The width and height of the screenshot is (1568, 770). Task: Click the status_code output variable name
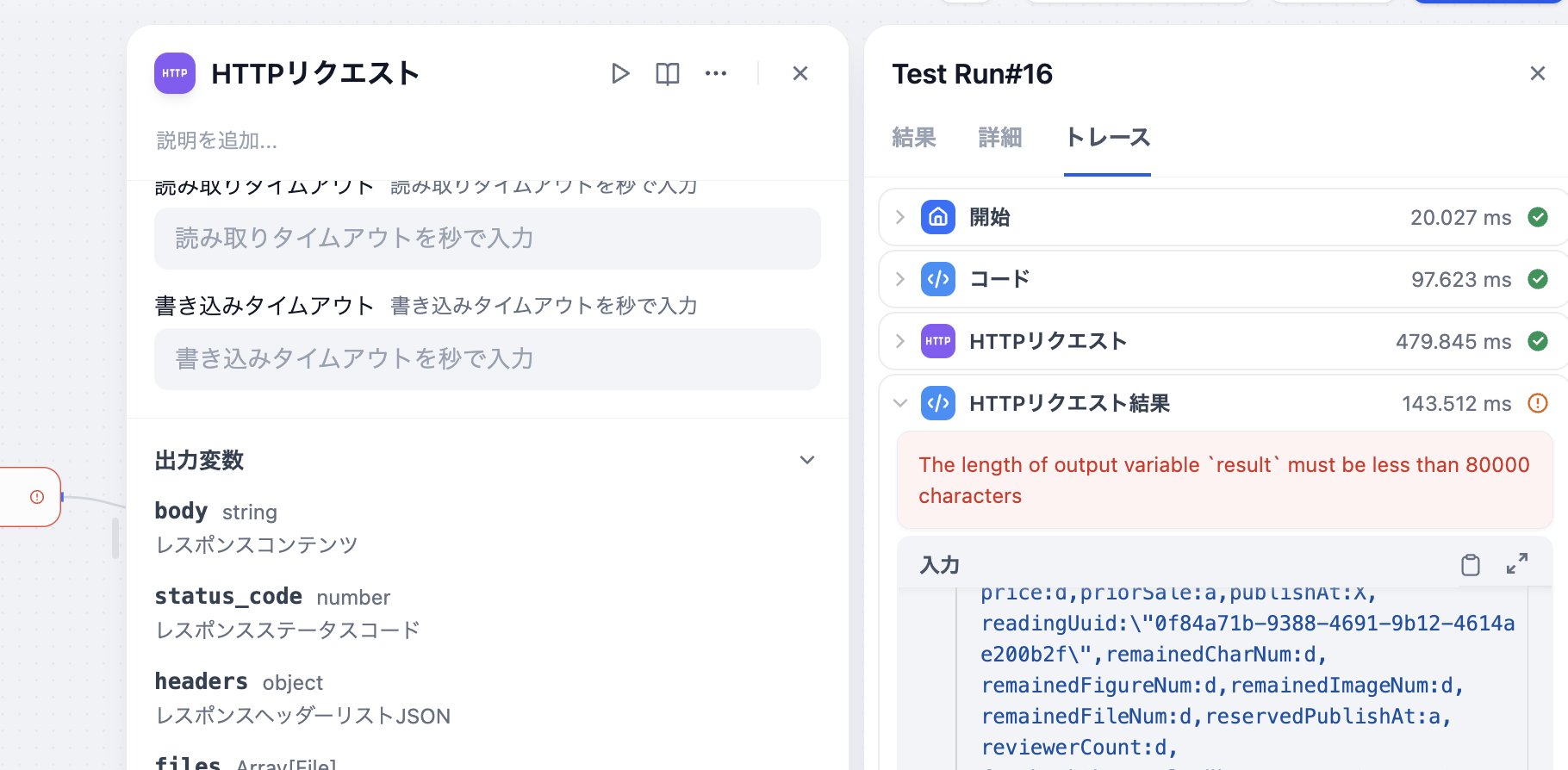click(x=228, y=596)
